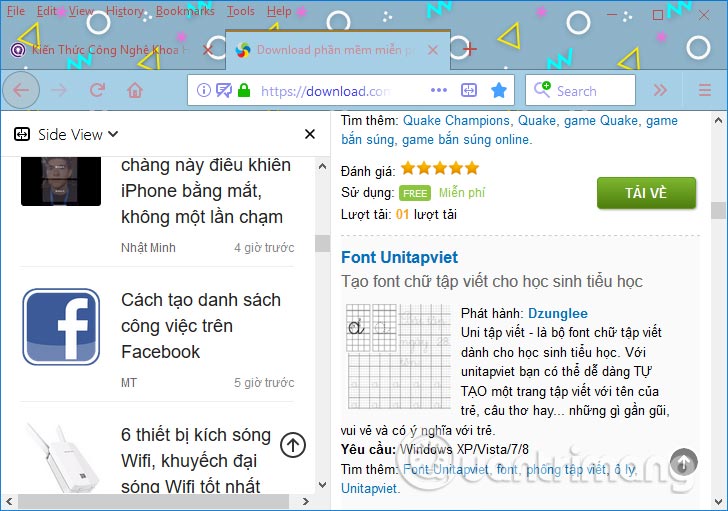Viewport: 728px width, 511px height.
Task: Click the Font Unitapviet handwriting preview image
Action: pyautogui.click(x=399, y=356)
